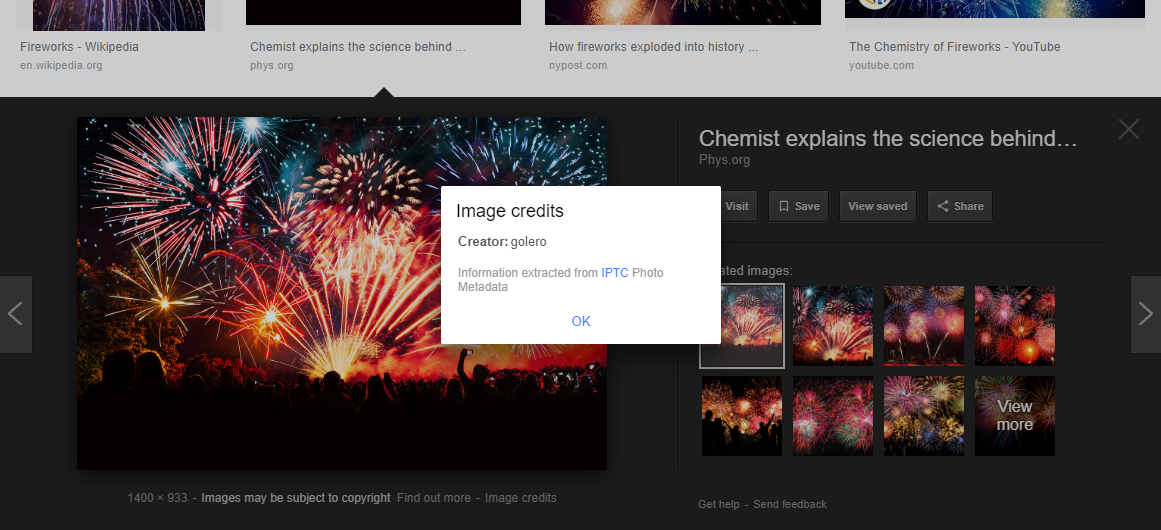Select first related thumbnail in bottom row
This screenshot has width=1161, height=530.
pyautogui.click(x=741, y=415)
